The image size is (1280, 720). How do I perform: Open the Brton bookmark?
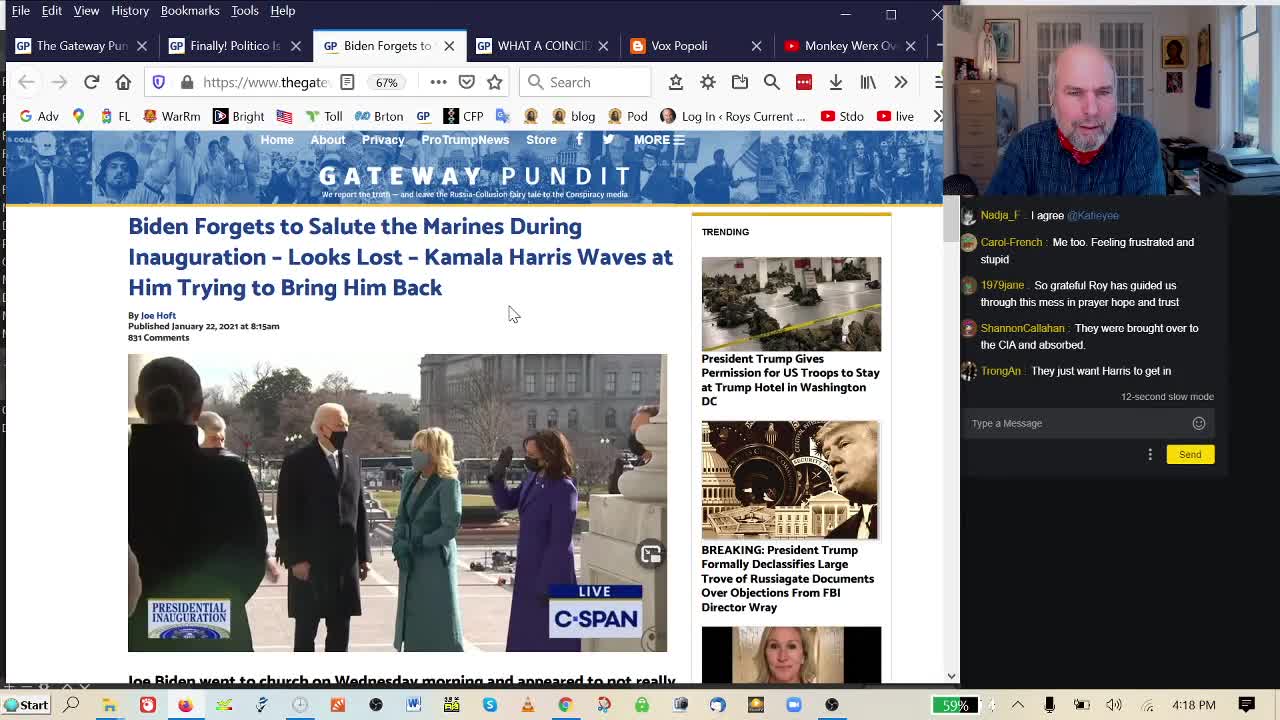379,116
